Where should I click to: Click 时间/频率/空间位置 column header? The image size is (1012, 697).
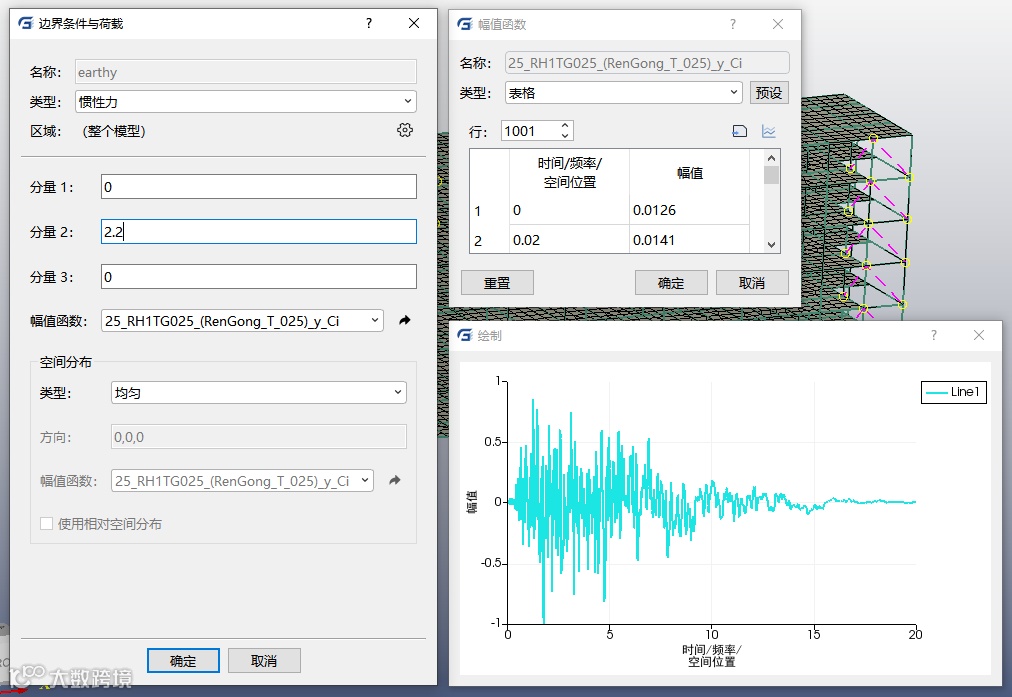[569, 173]
